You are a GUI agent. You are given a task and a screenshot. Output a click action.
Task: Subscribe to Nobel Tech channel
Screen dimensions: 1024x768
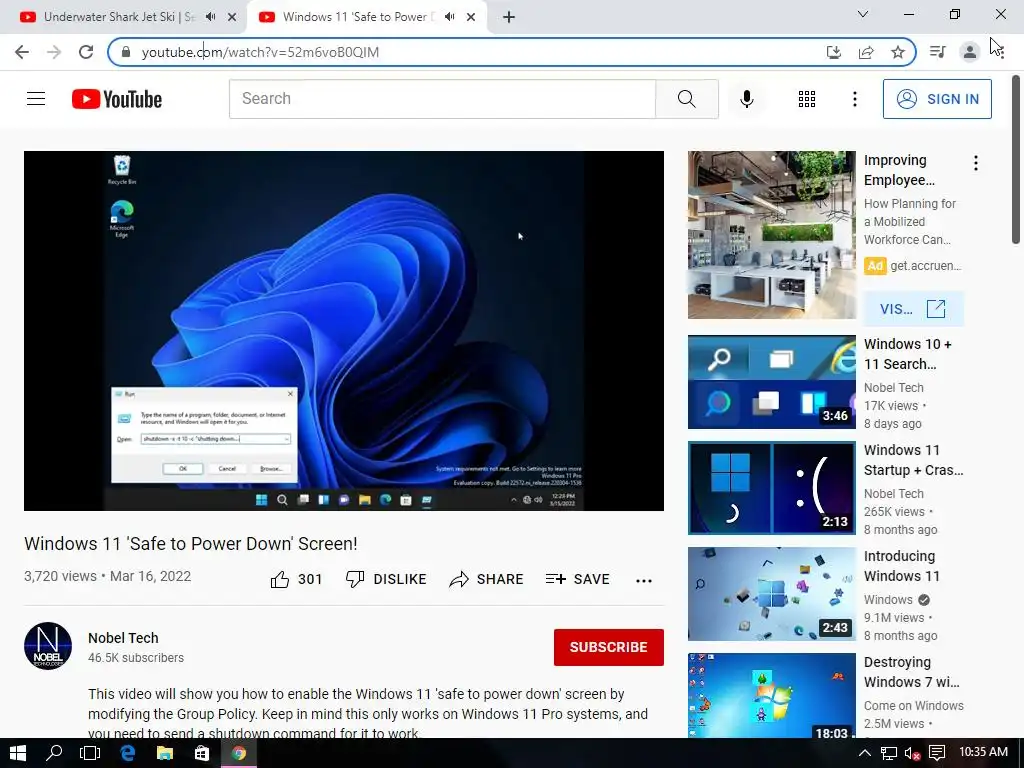coord(609,647)
